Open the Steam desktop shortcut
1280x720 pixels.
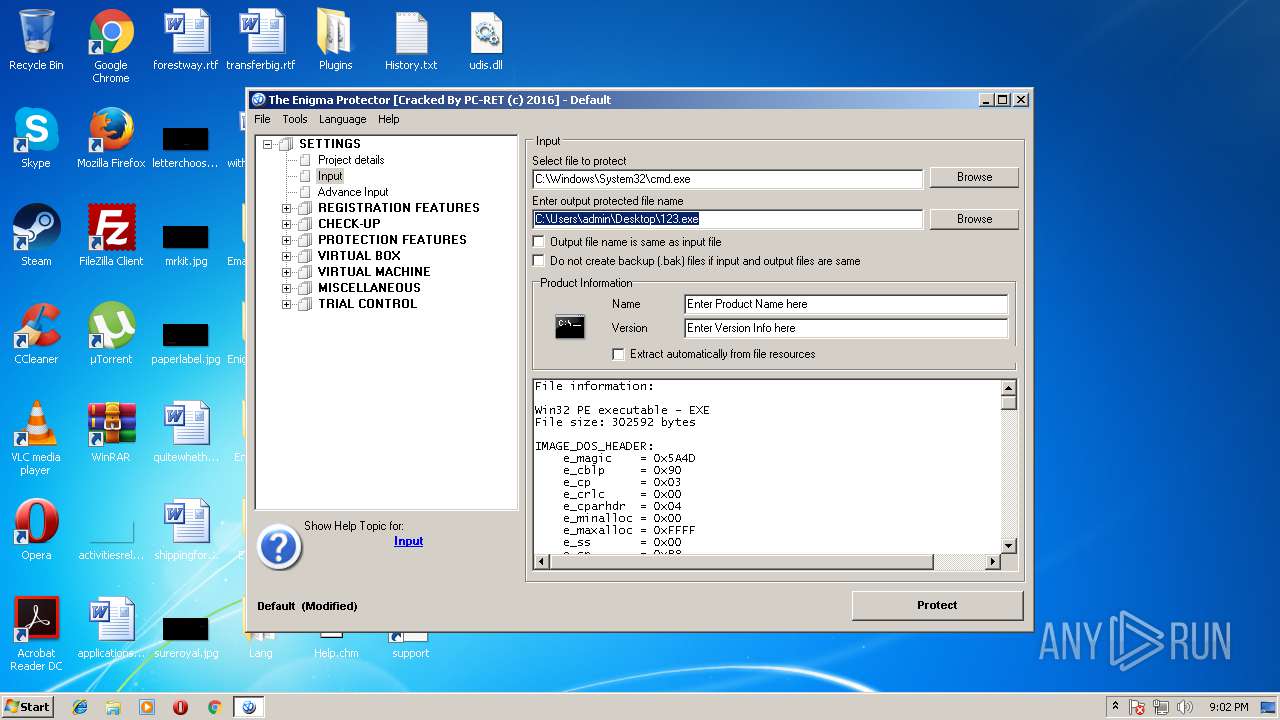(x=36, y=236)
